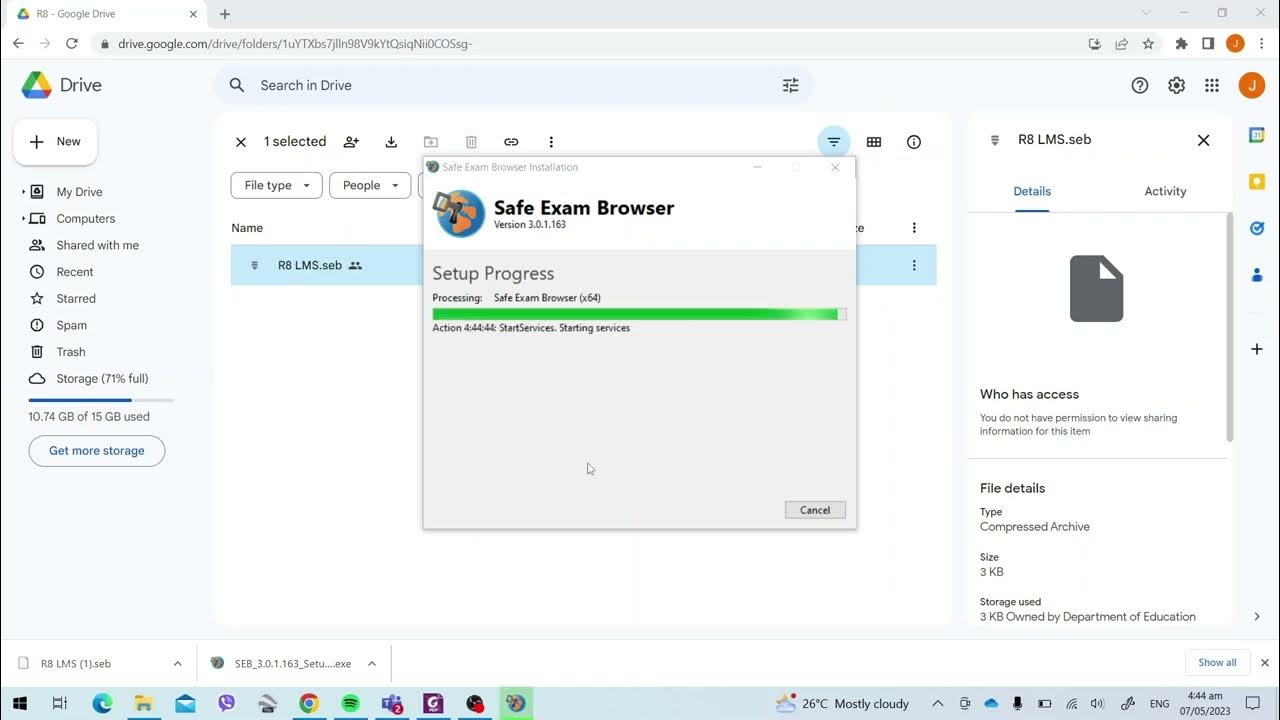1280x720 pixels.
Task: Open the search options filter icon
Action: pos(790,86)
